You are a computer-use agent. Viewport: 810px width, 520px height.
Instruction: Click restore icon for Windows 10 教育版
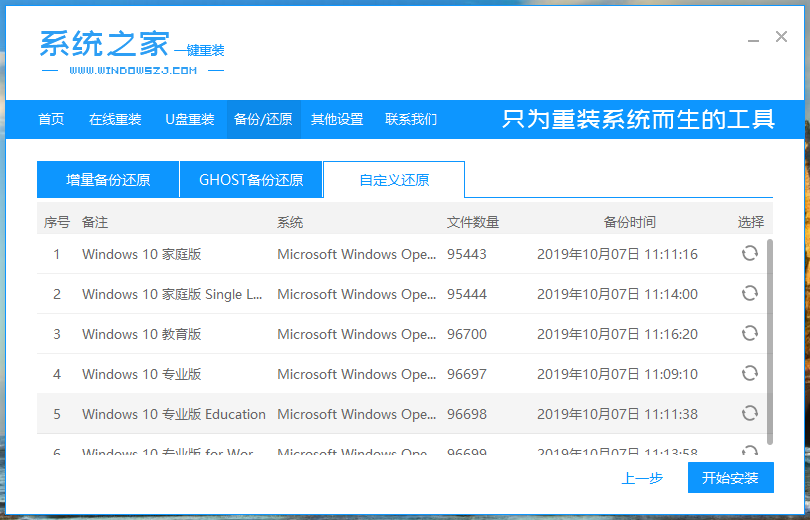click(749, 334)
